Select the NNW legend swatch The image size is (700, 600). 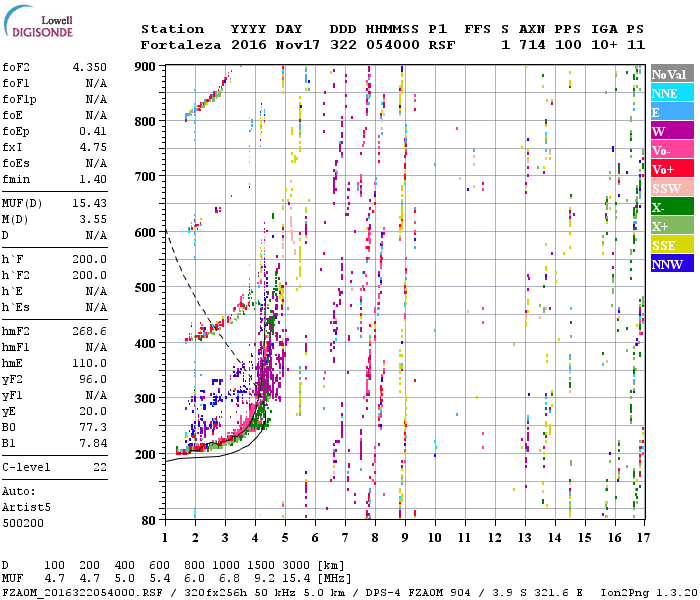coord(672,263)
